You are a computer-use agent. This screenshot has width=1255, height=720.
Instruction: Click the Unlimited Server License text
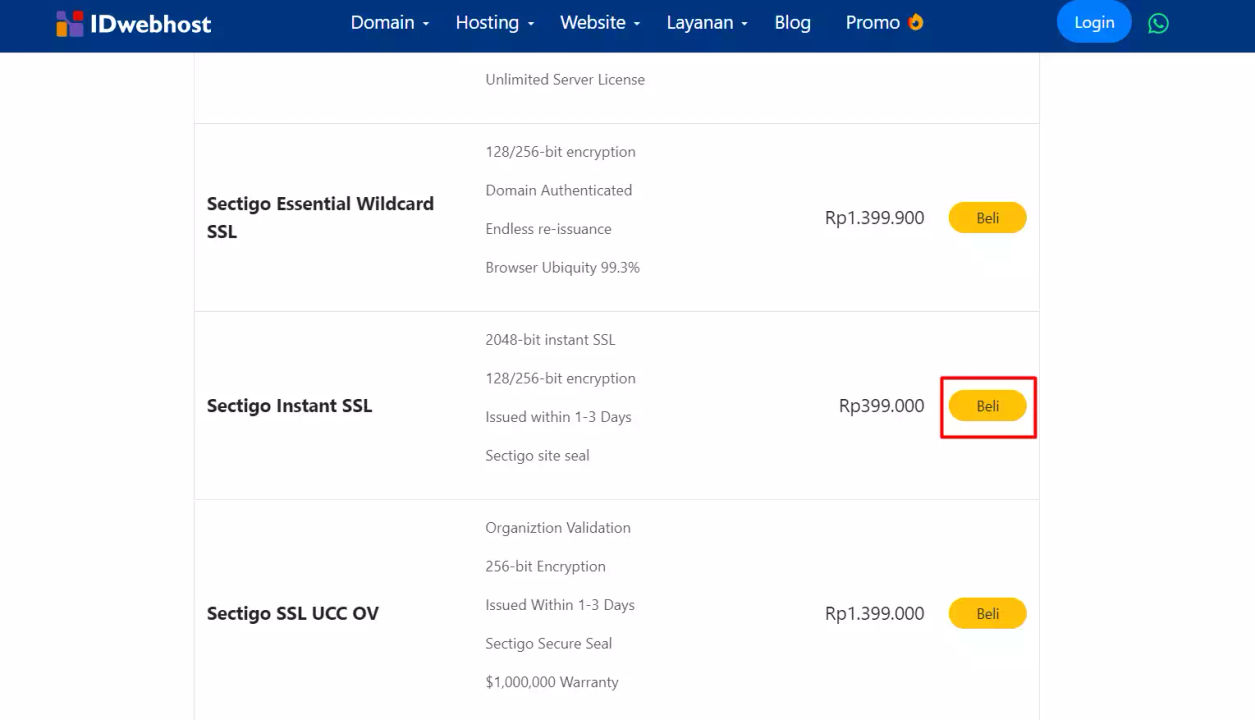click(x=565, y=79)
